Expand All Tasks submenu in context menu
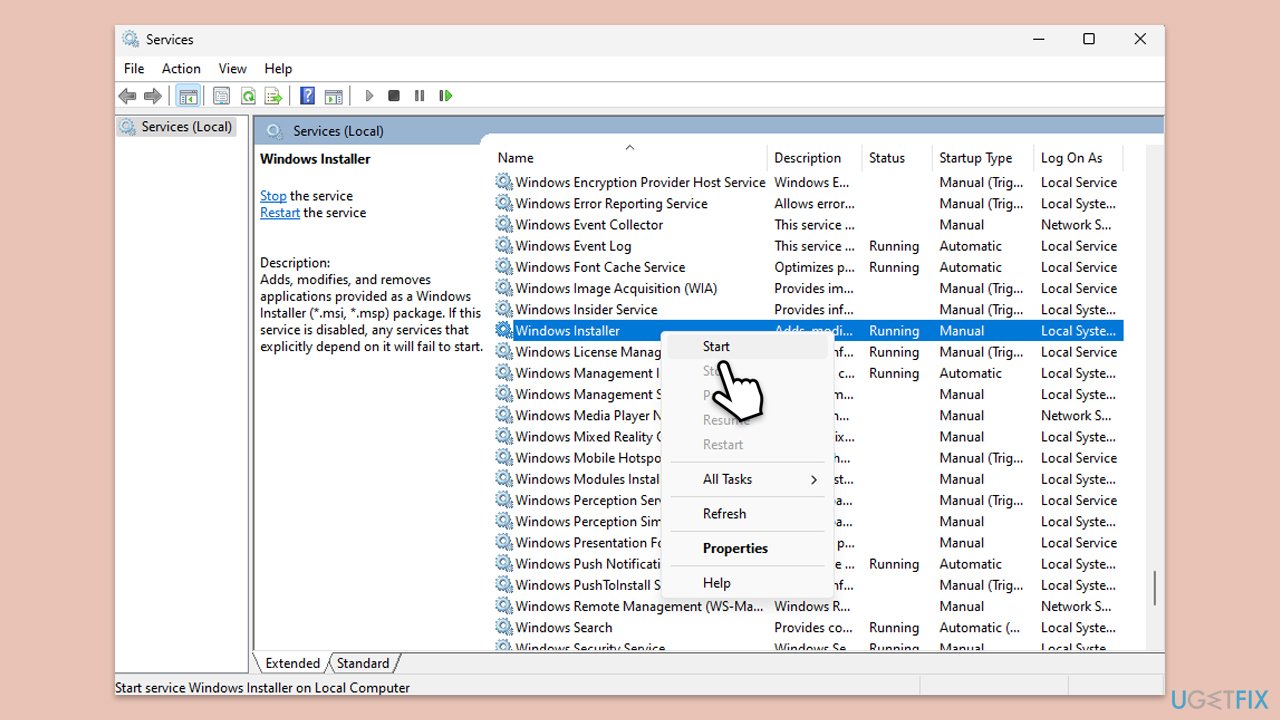Viewport: 1280px width, 720px height. [747, 479]
